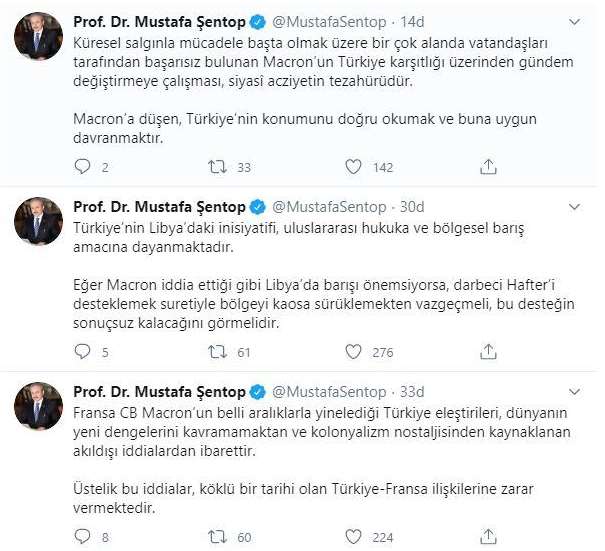
Task: Reply to the 14d tweet
Action: (82, 167)
